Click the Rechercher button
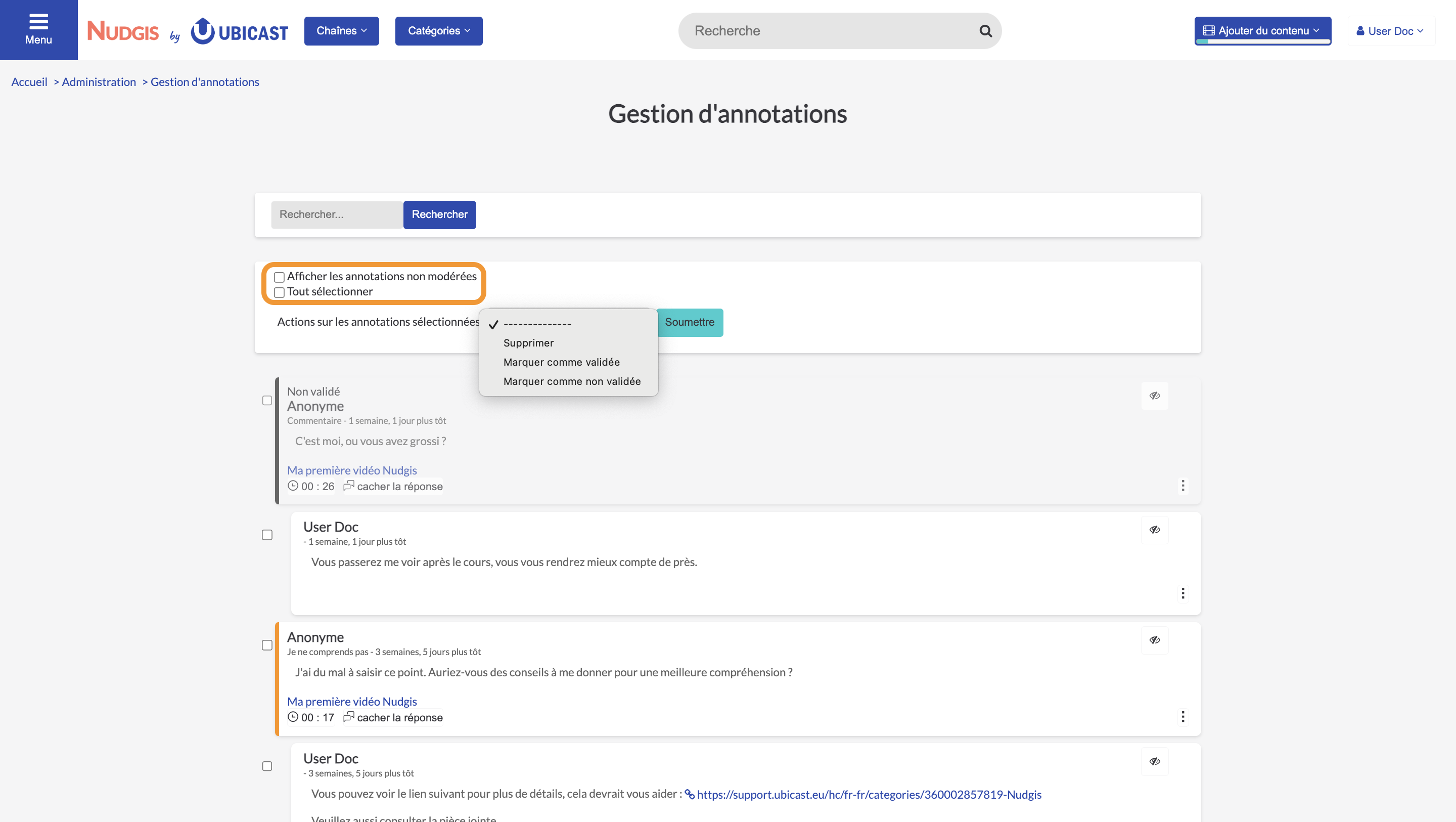Screen dimensions: 1456x822 pyautogui.click(x=439, y=215)
